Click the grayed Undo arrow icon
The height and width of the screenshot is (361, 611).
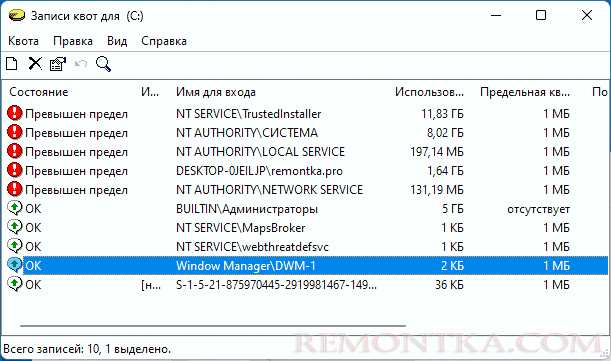[81, 63]
